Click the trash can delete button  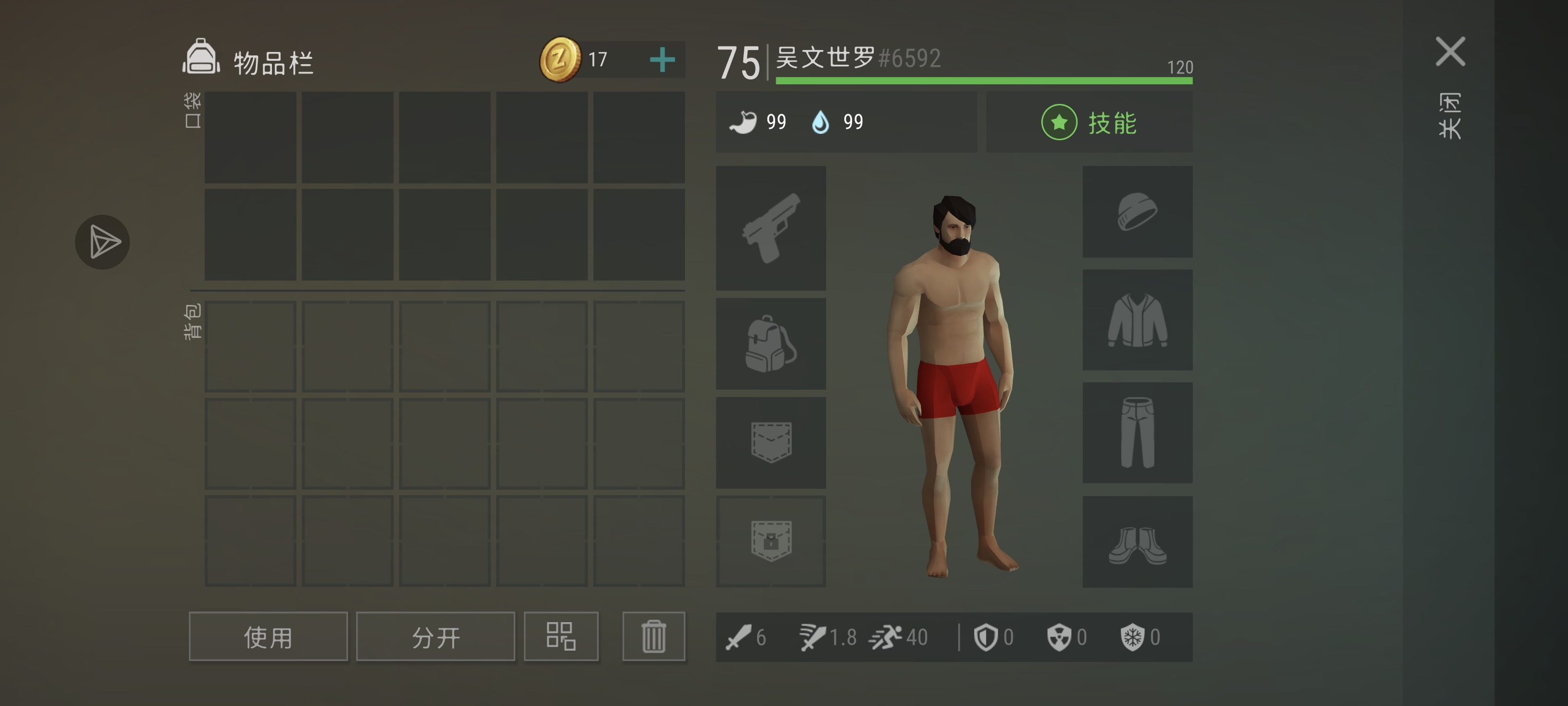(x=654, y=636)
